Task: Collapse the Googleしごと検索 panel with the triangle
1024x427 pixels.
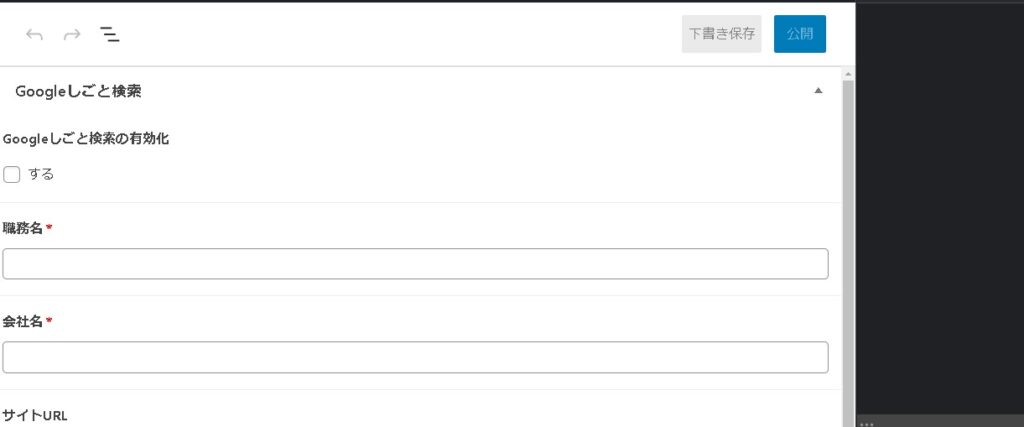Action: (818, 91)
